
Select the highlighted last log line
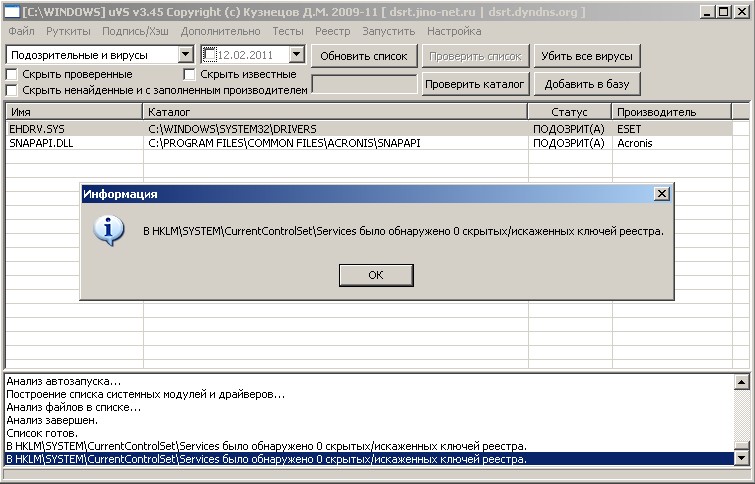(370, 459)
